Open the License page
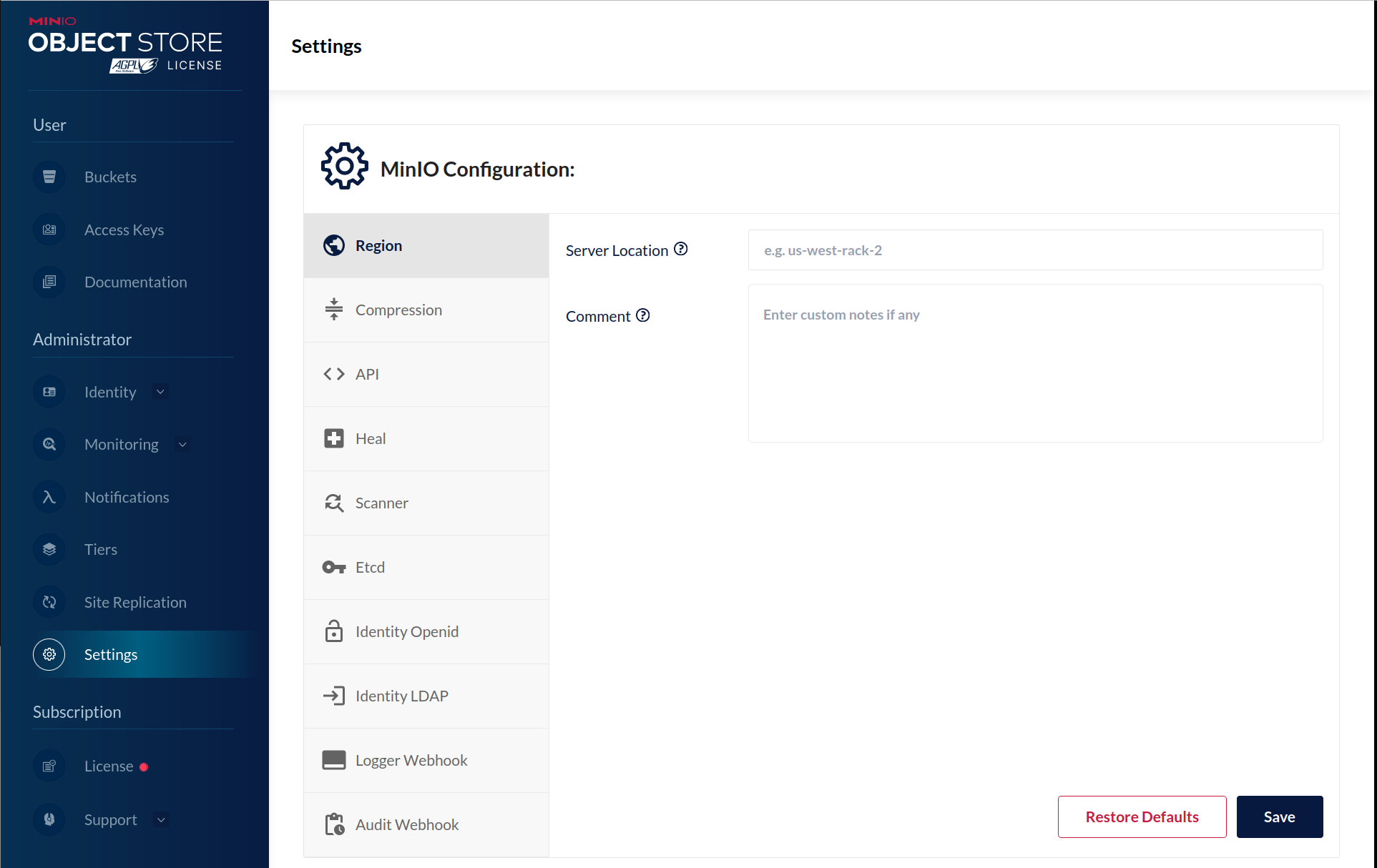The width and height of the screenshot is (1377, 868). click(x=109, y=766)
